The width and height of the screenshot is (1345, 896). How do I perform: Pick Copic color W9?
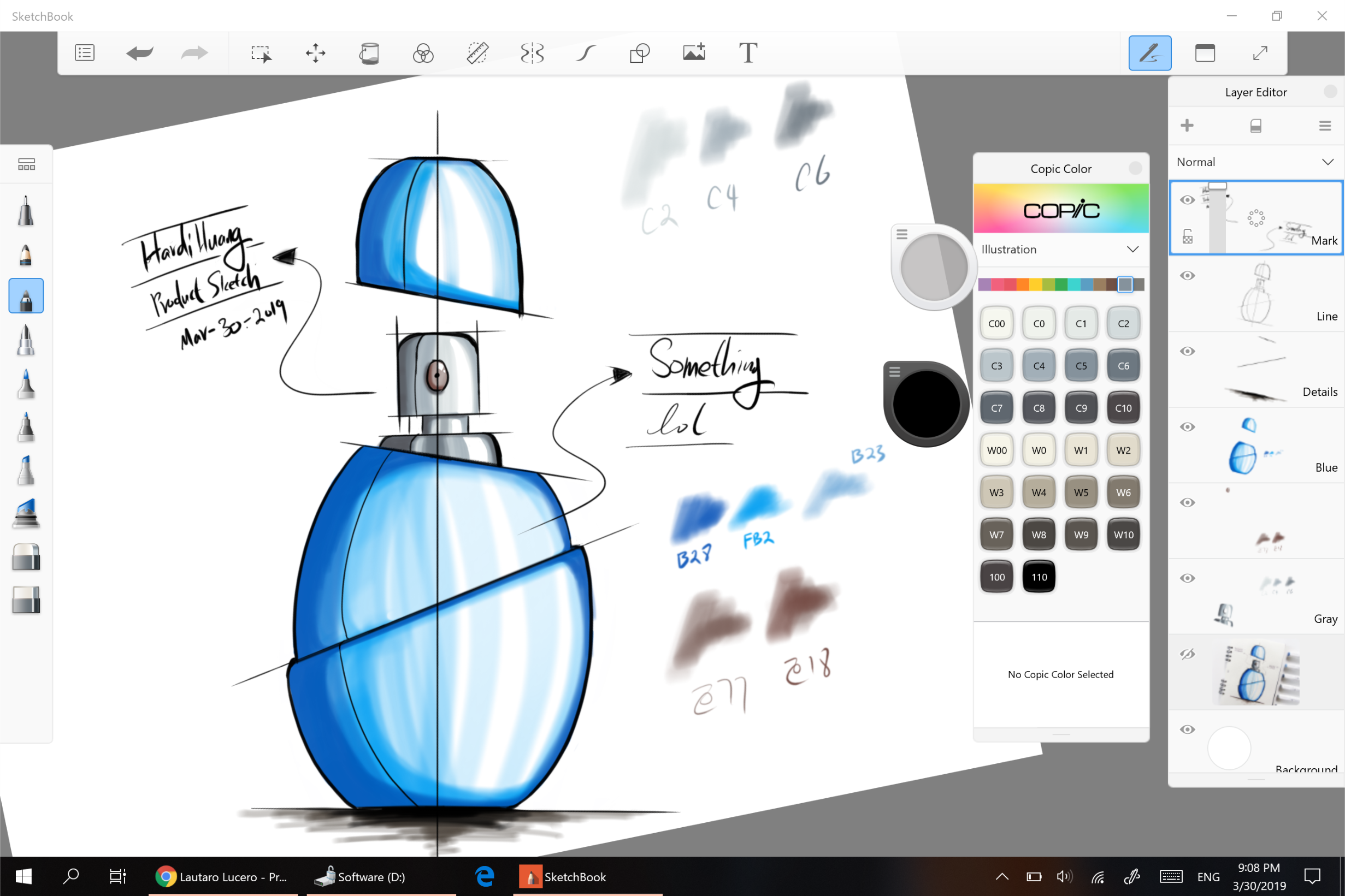1081,535
